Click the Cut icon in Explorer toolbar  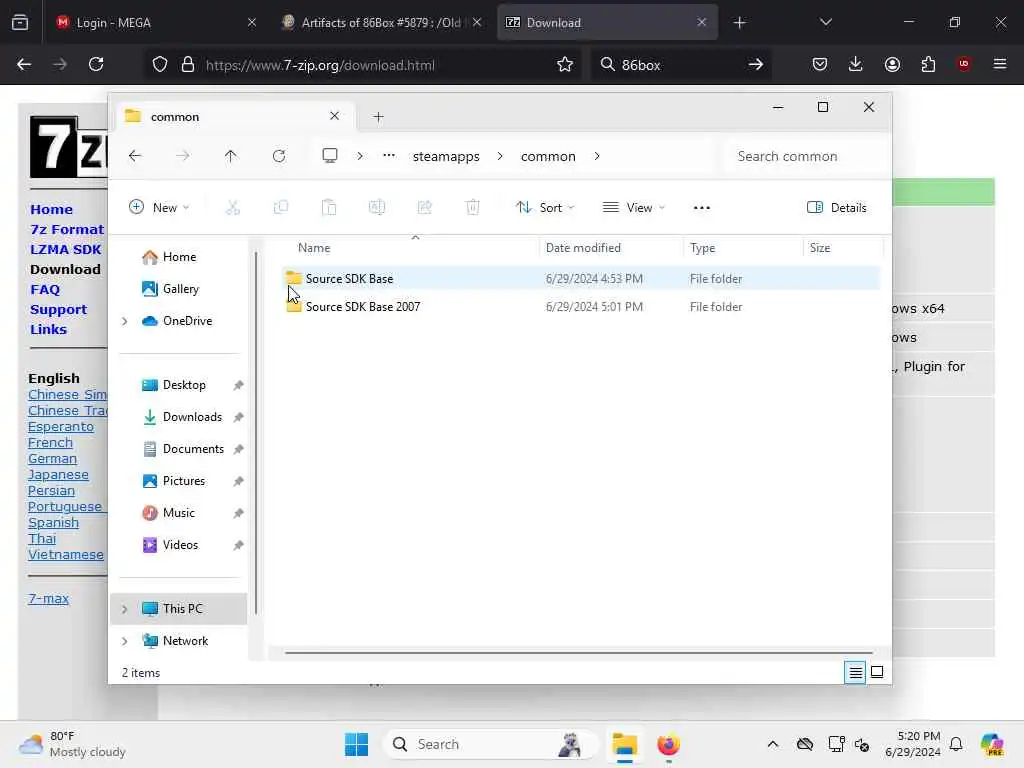[232, 208]
